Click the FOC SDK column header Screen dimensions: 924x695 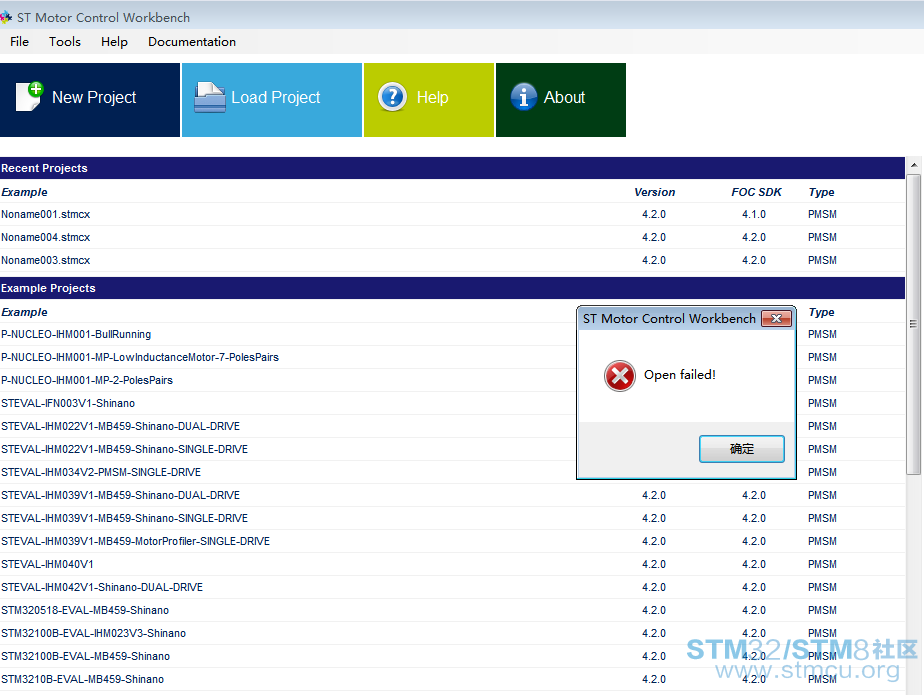tap(756, 192)
